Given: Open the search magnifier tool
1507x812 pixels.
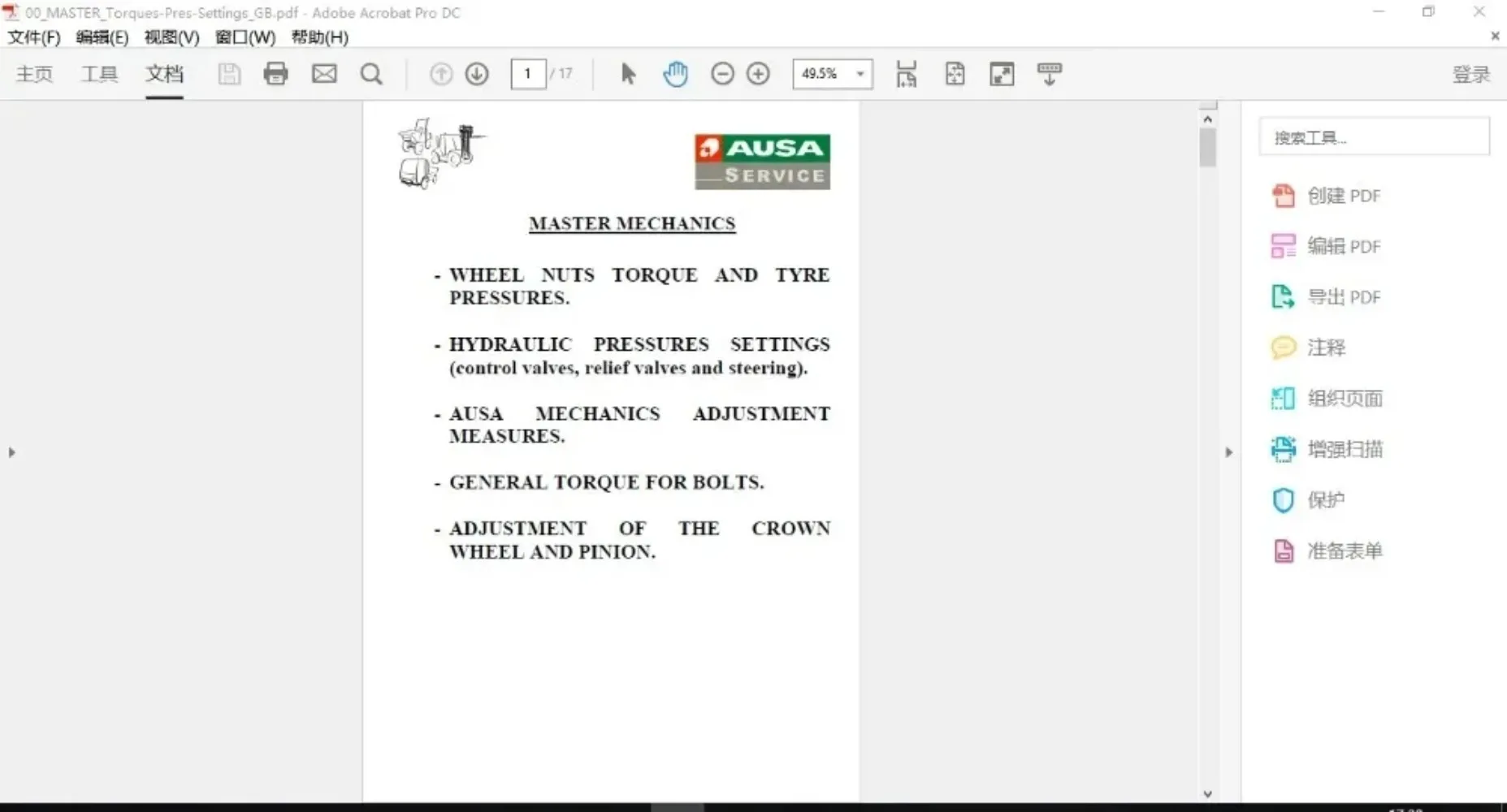Looking at the screenshot, I should (x=371, y=74).
